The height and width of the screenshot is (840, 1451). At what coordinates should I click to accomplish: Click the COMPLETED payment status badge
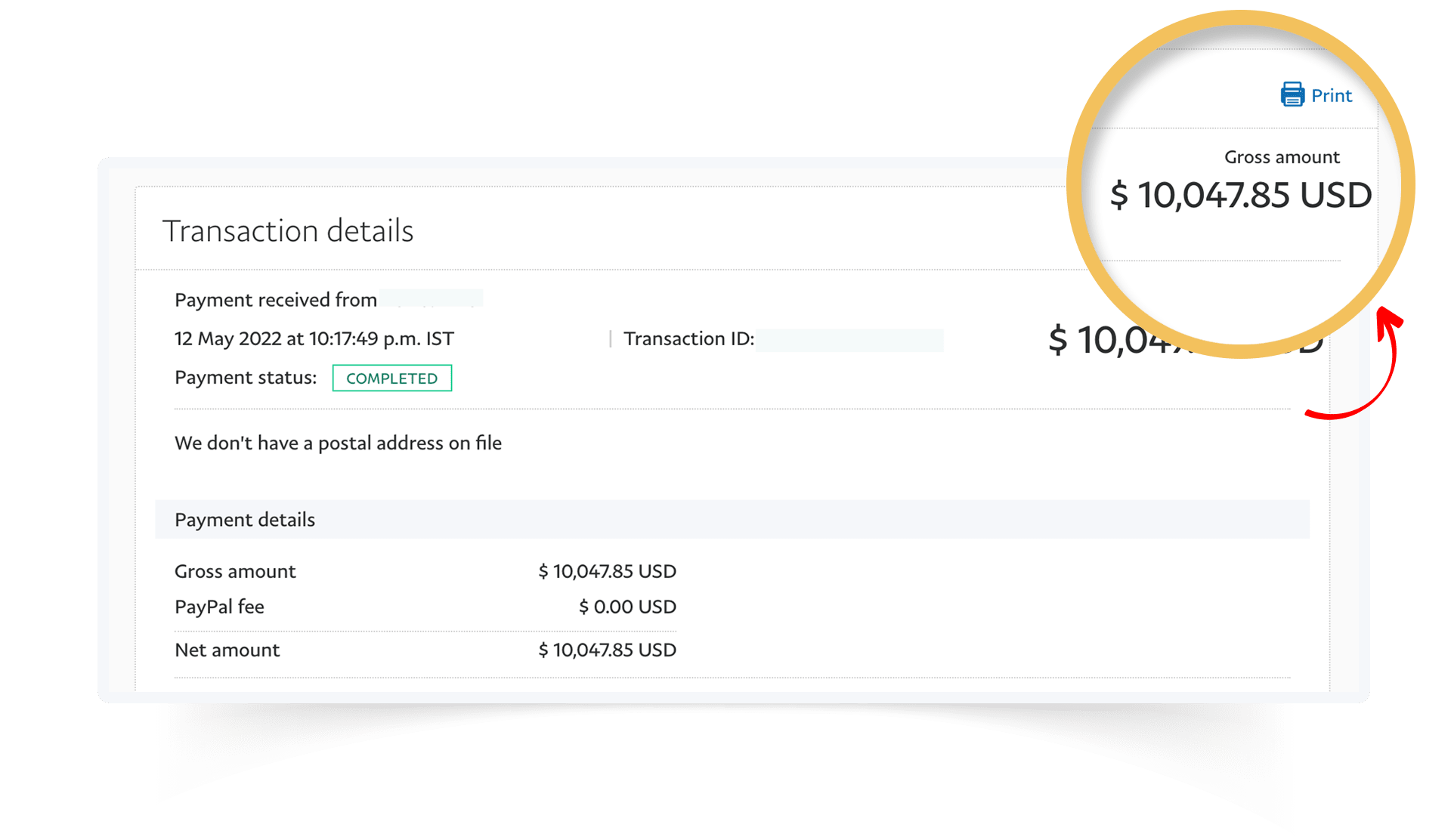pyautogui.click(x=392, y=378)
